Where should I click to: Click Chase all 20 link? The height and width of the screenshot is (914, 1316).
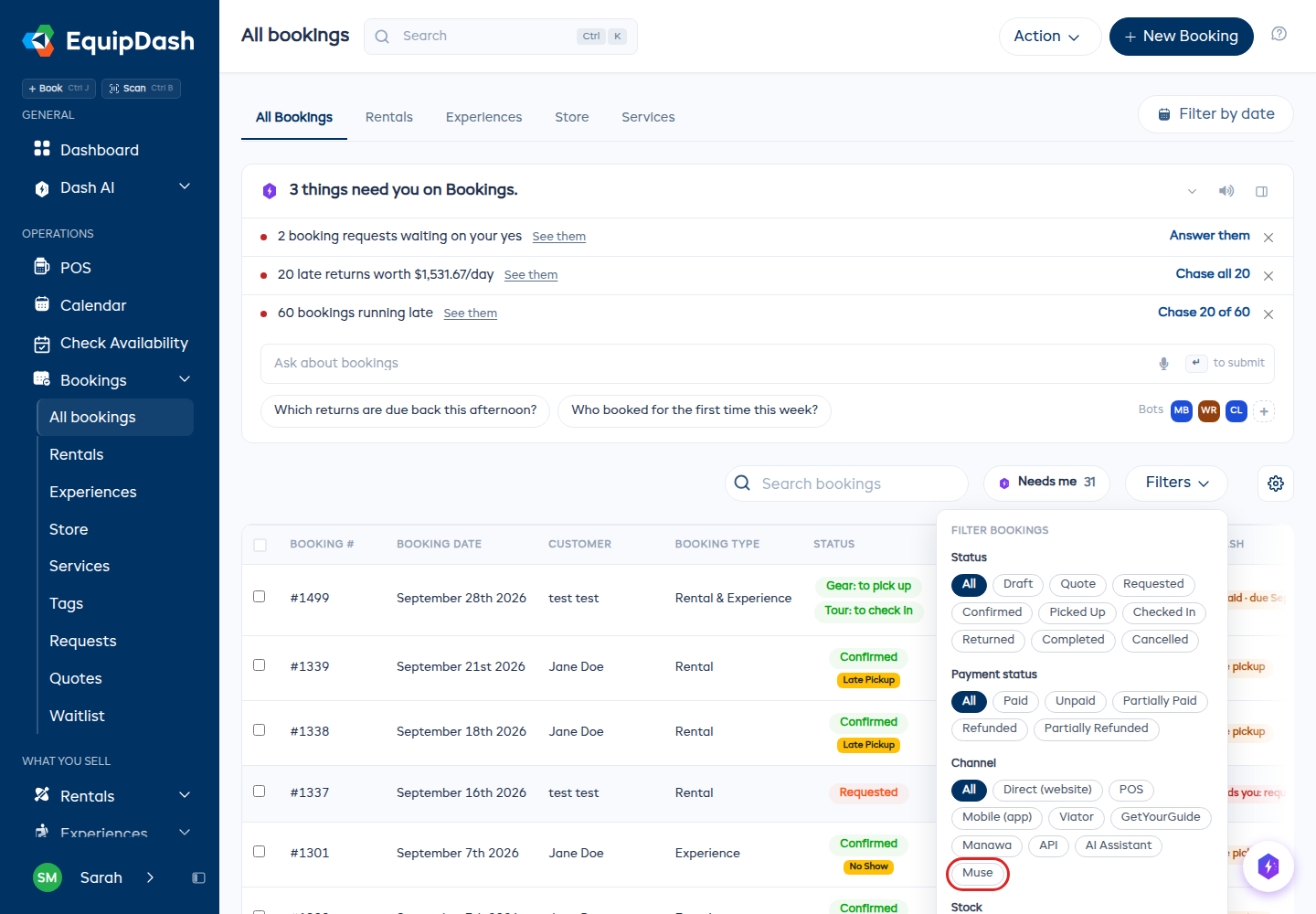coord(1213,274)
